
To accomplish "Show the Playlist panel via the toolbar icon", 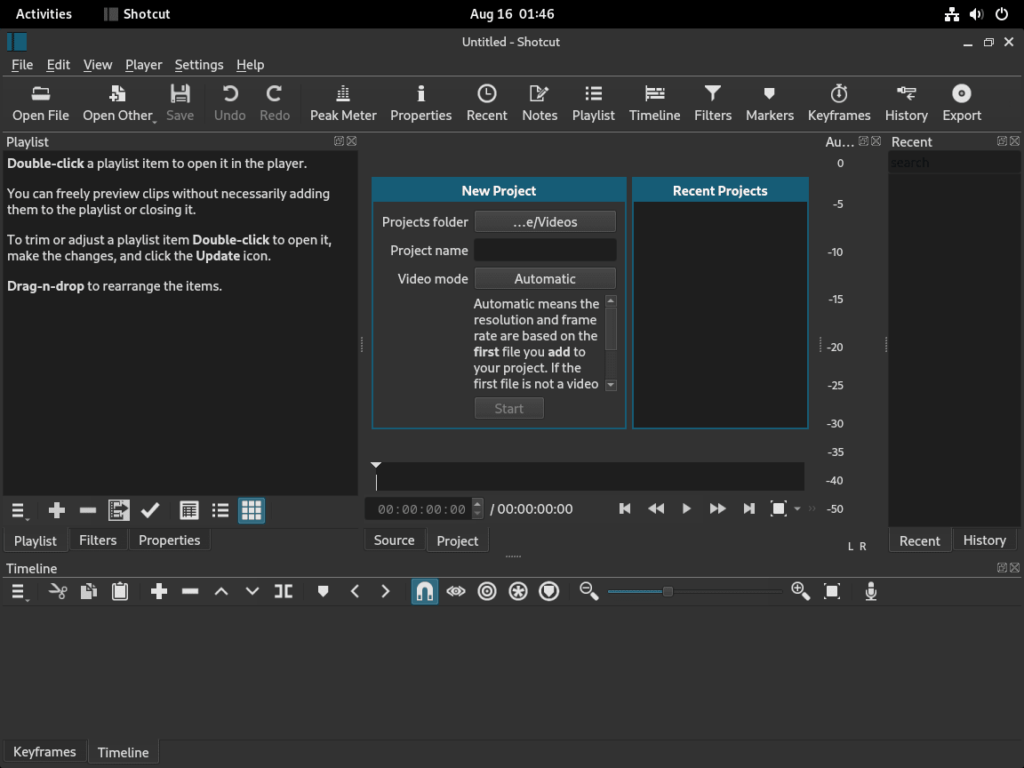I will coord(593,103).
